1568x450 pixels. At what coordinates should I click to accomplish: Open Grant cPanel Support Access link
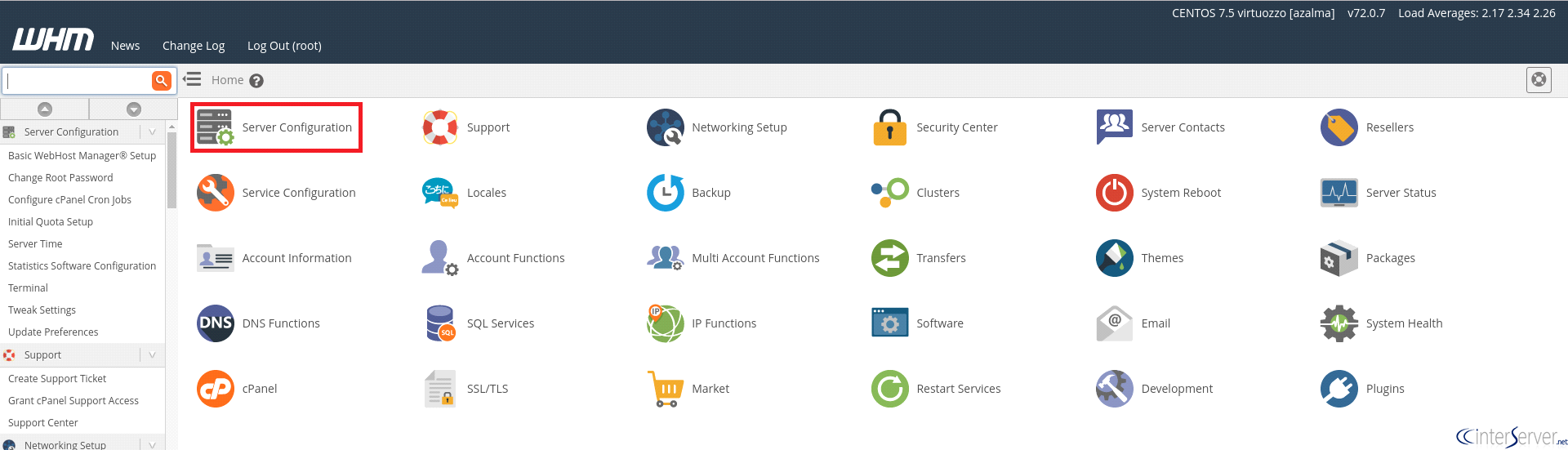[73, 400]
